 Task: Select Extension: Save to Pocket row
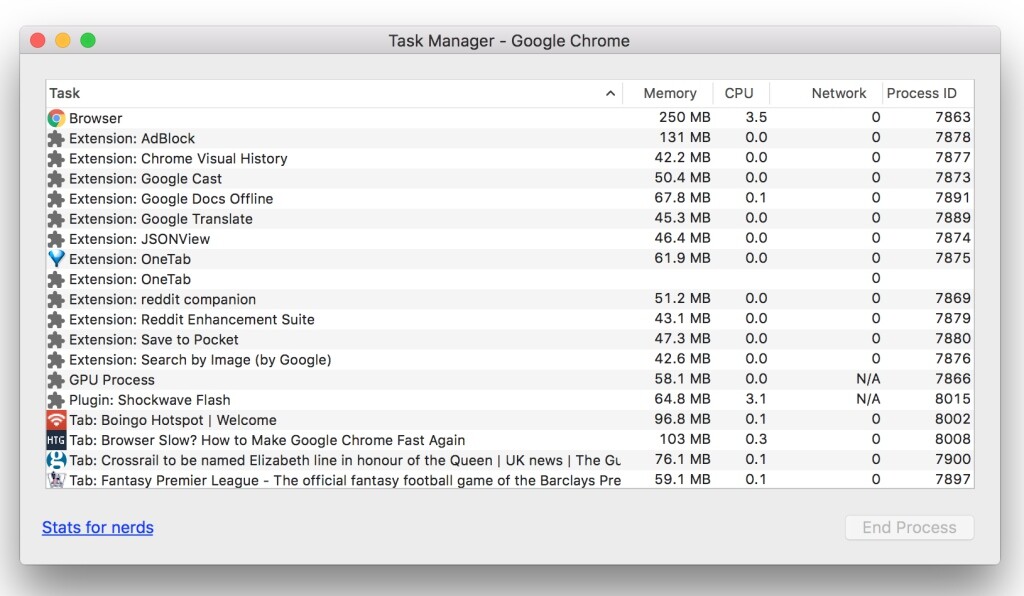(509, 339)
